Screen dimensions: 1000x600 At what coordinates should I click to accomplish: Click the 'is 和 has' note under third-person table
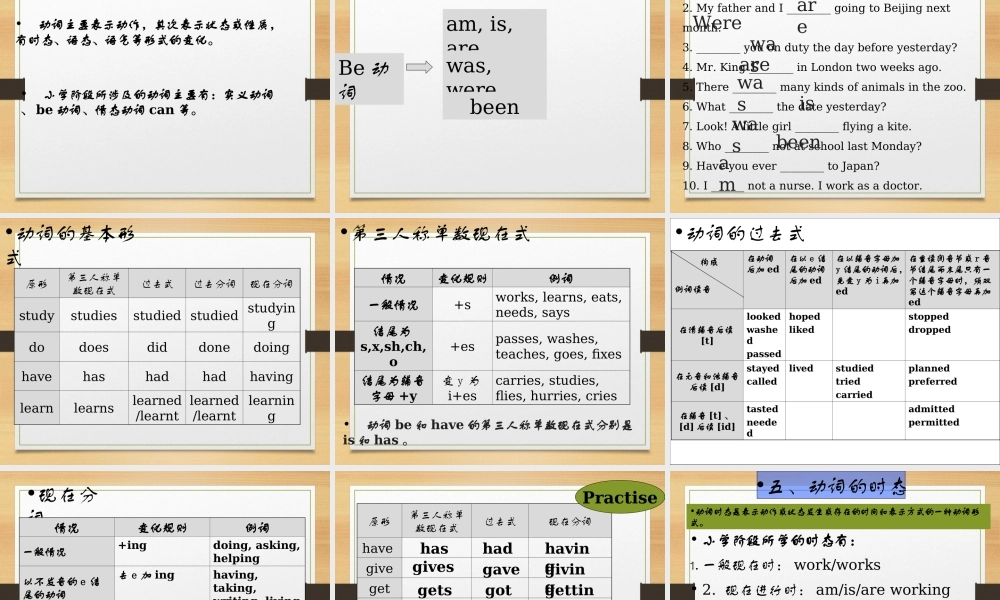[488, 432]
